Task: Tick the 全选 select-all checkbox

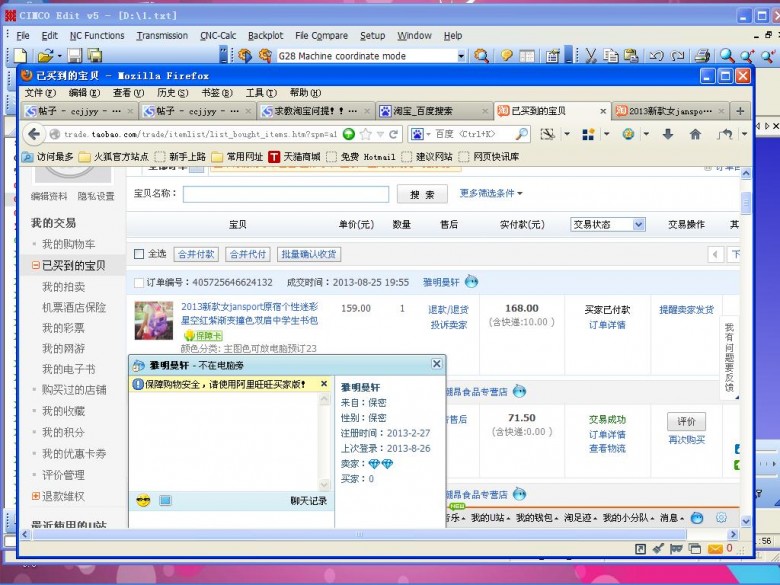Action: tap(139, 254)
